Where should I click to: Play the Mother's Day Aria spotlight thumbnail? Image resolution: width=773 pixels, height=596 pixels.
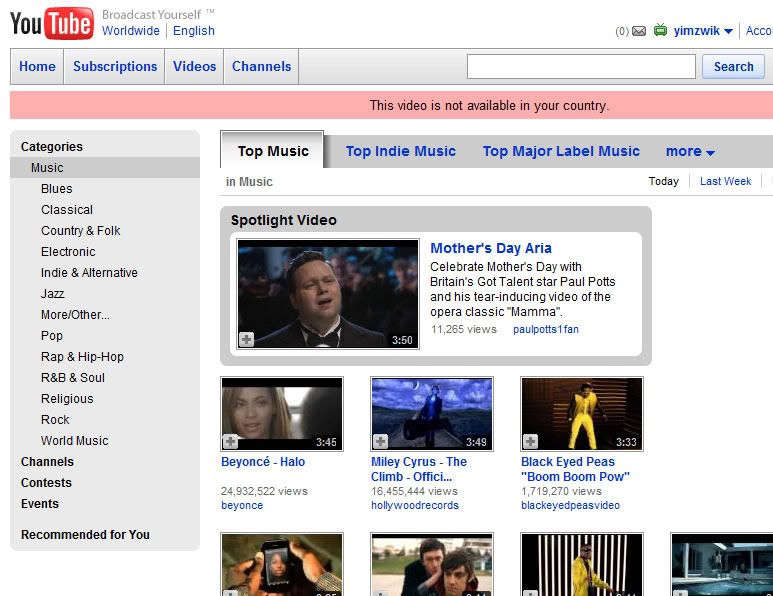328,294
